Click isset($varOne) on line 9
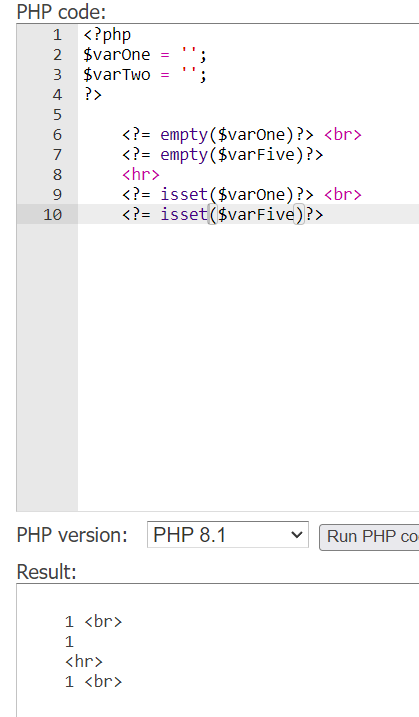This screenshot has width=419, height=717. (x=226, y=194)
